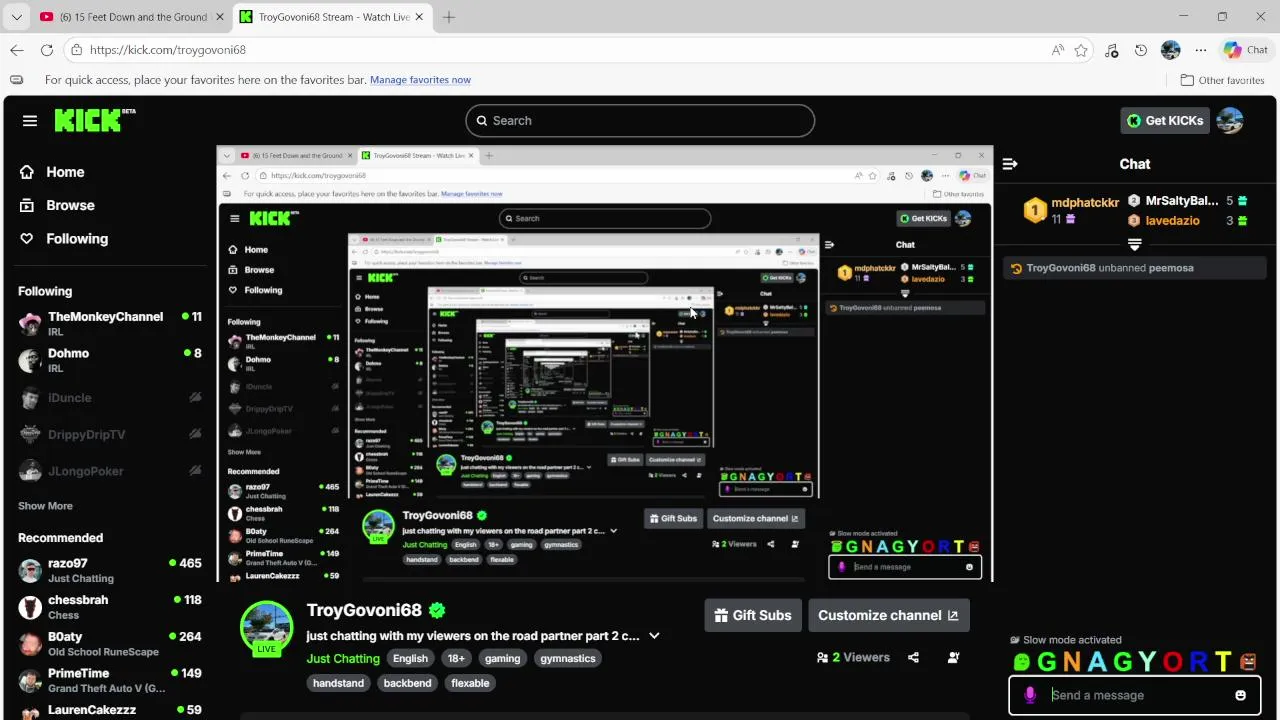Open chessbrah recommended channel
The width and height of the screenshot is (1280, 720).
coord(110,607)
